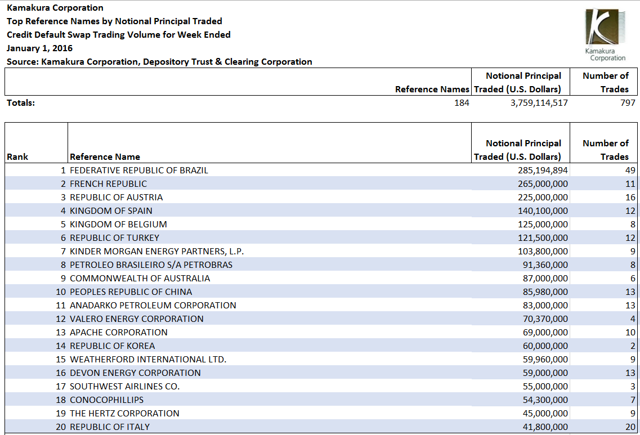Select the Totals: label

(21, 102)
